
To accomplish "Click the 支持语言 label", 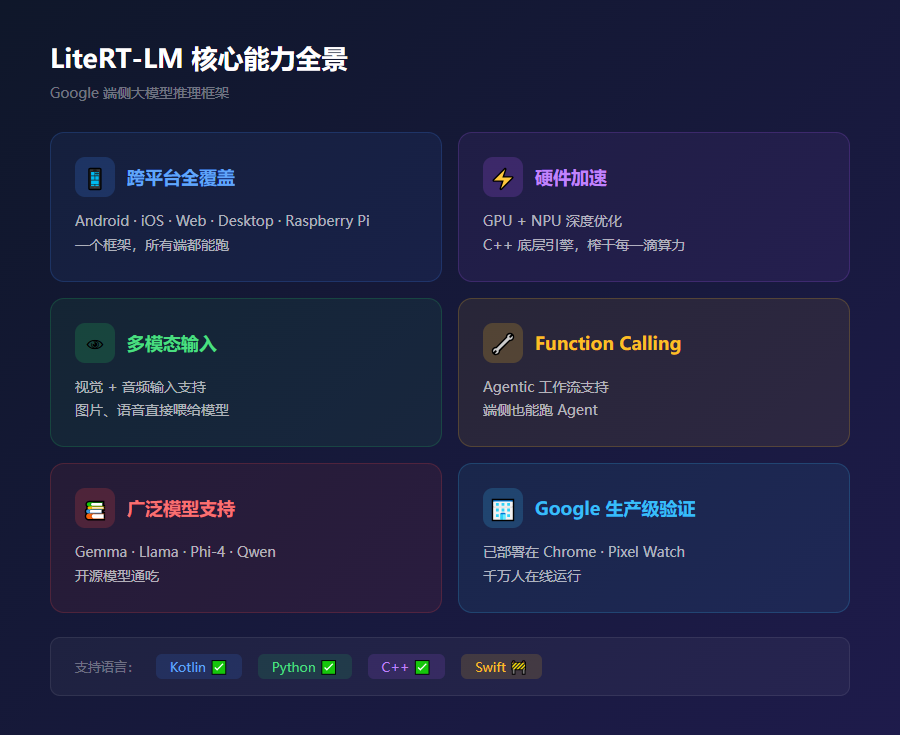I will click(104, 667).
